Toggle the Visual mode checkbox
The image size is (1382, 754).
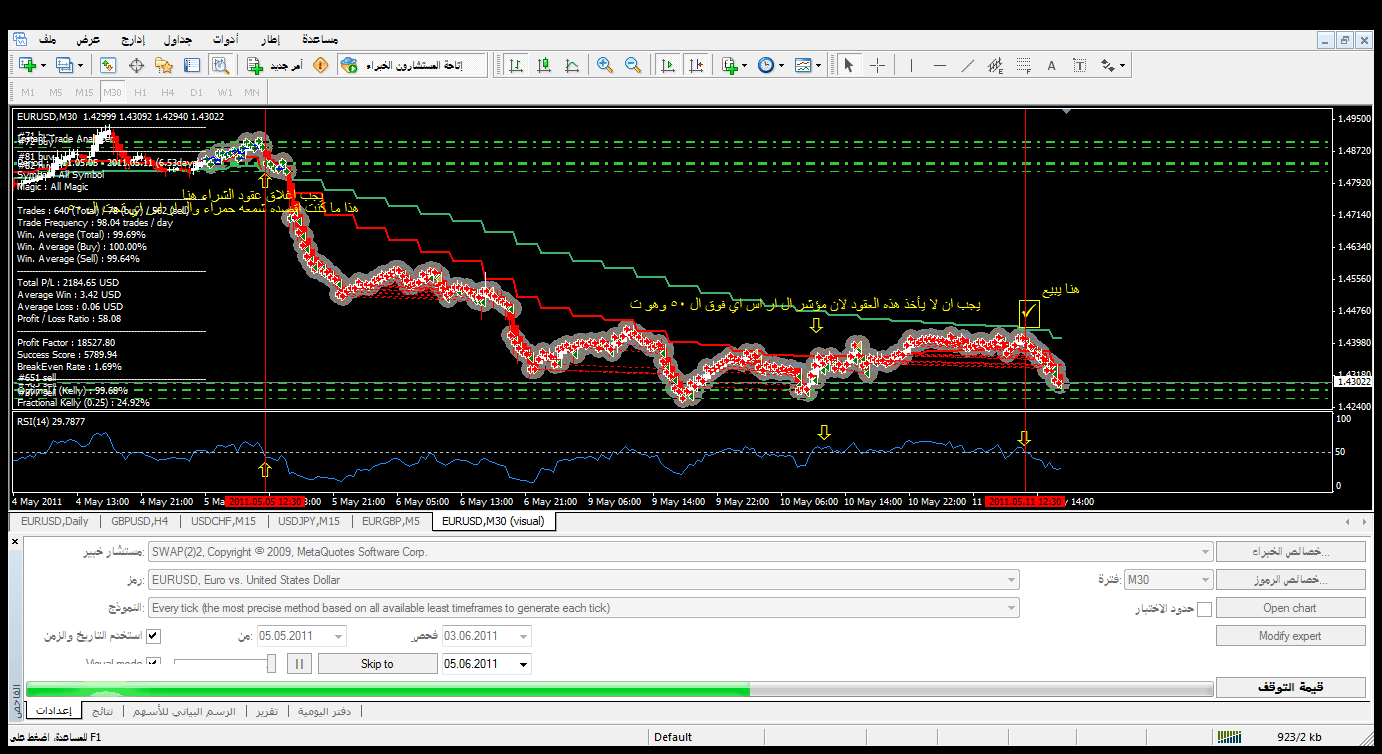[153, 663]
